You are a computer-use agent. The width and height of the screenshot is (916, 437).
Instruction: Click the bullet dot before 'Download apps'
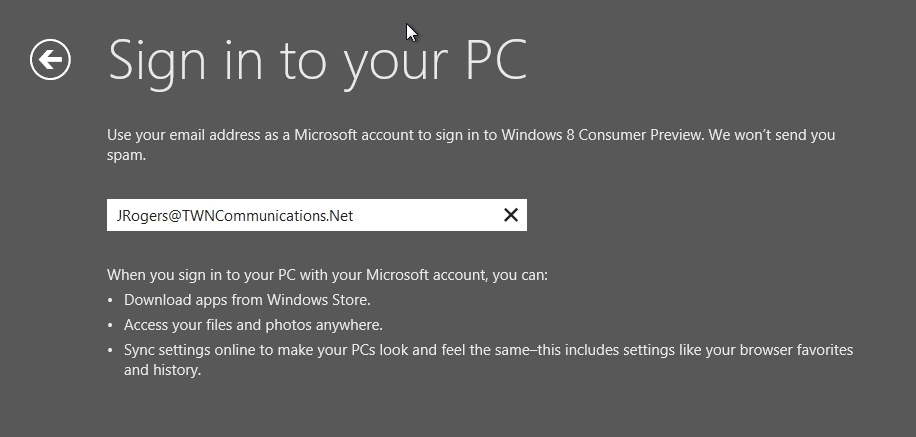[x=110, y=300]
